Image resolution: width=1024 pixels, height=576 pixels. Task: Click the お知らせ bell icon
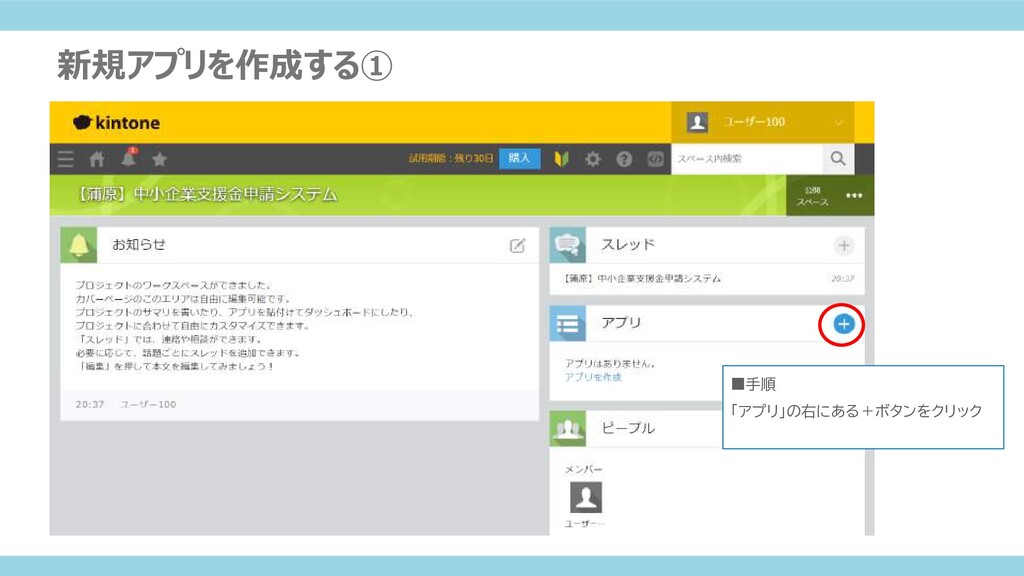[x=79, y=245]
